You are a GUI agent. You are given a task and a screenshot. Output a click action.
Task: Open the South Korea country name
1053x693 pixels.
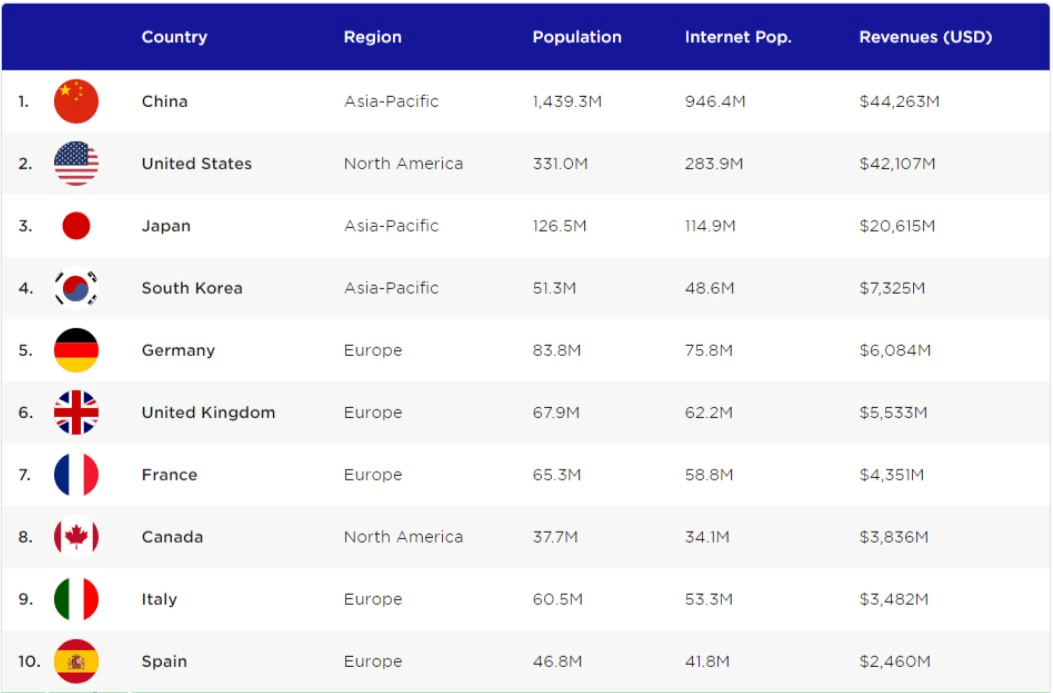[x=191, y=288]
